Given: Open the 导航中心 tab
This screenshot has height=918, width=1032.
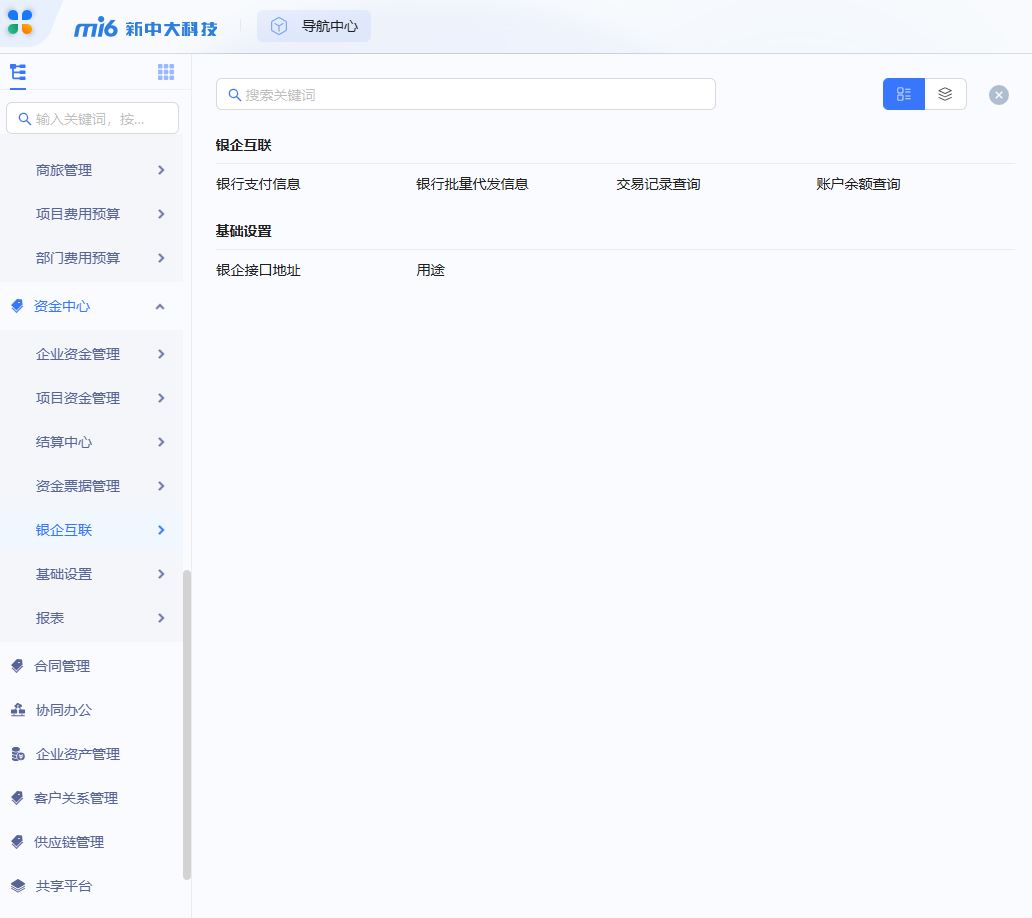Looking at the screenshot, I should 314,26.
